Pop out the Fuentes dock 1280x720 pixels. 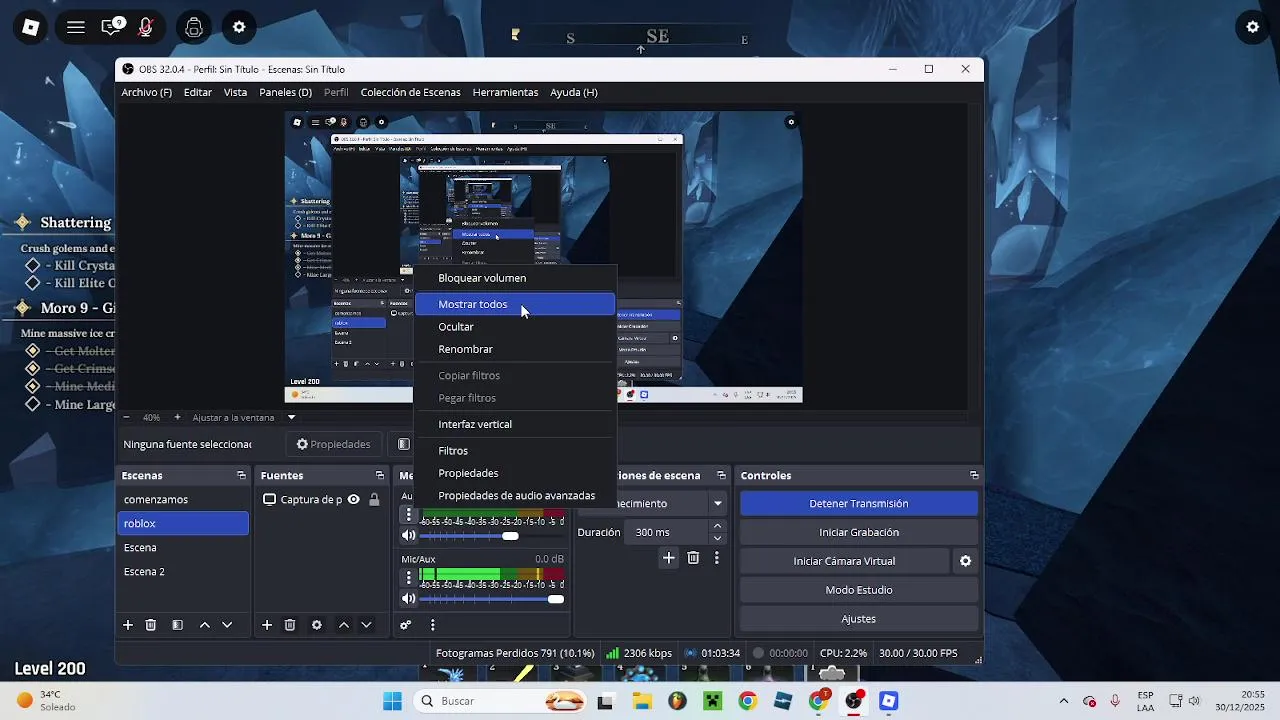tap(380, 475)
